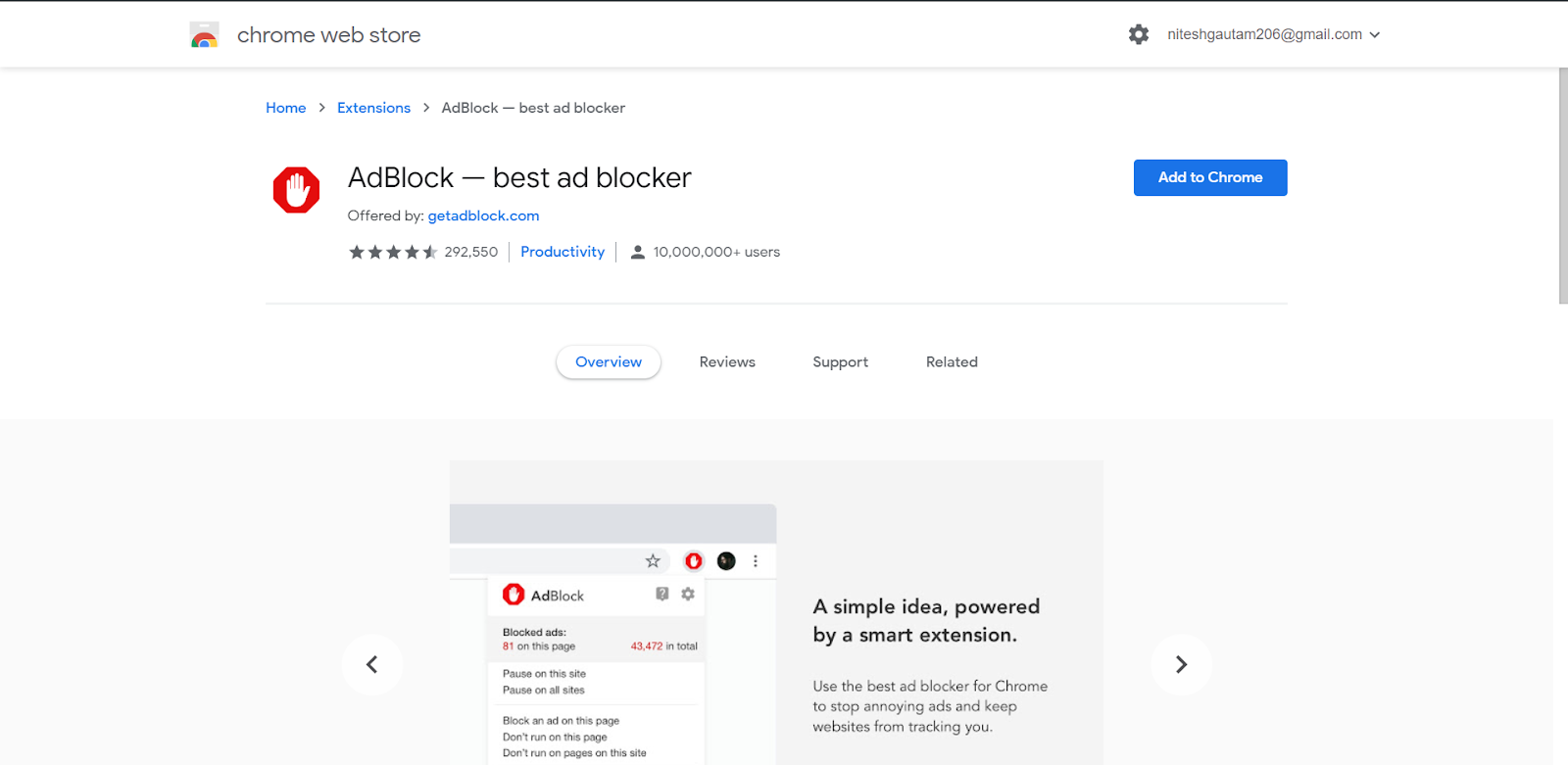Expand the account email dropdown

tap(1274, 34)
